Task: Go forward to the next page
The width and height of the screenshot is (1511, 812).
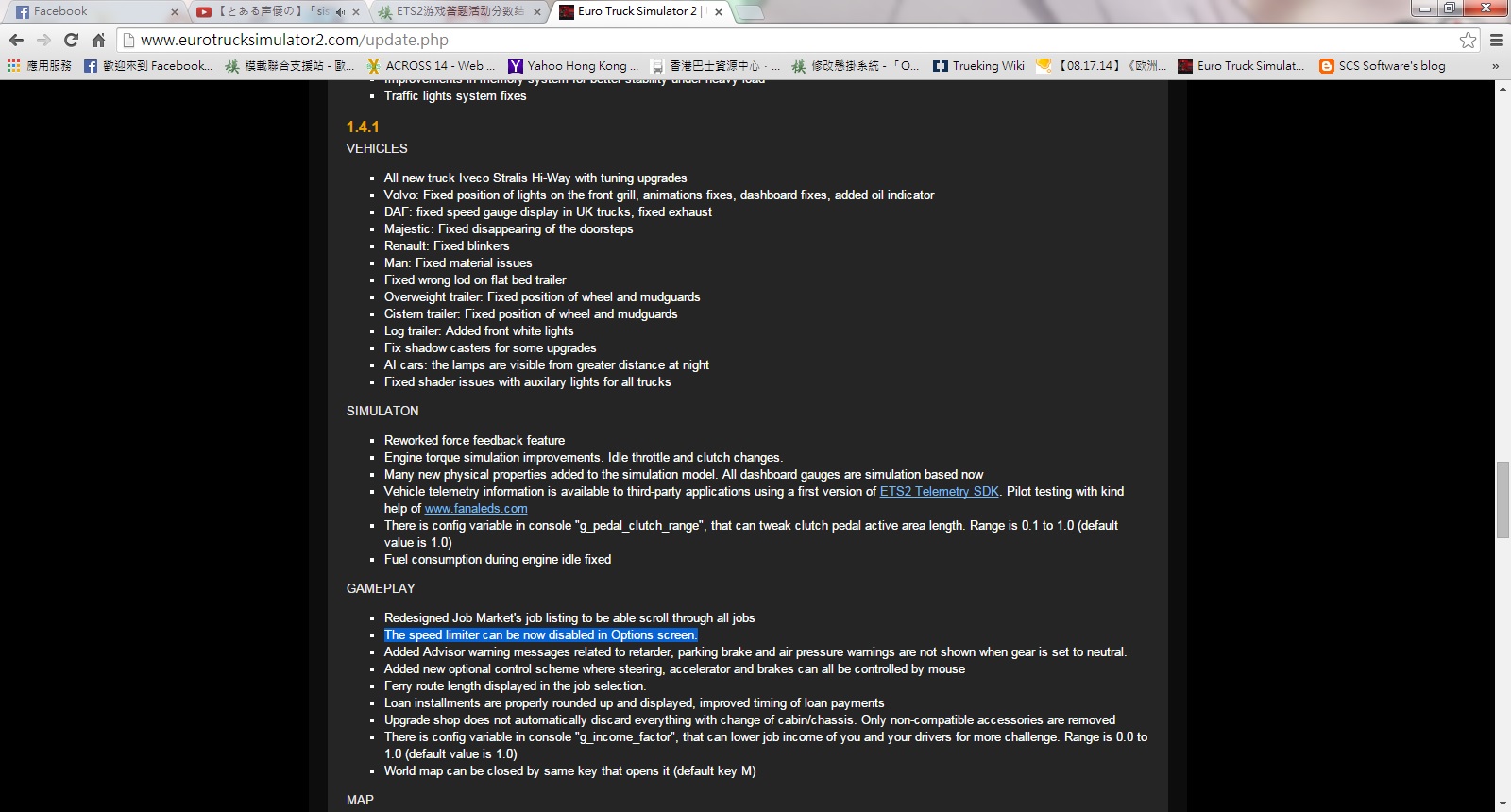Action: [43, 40]
